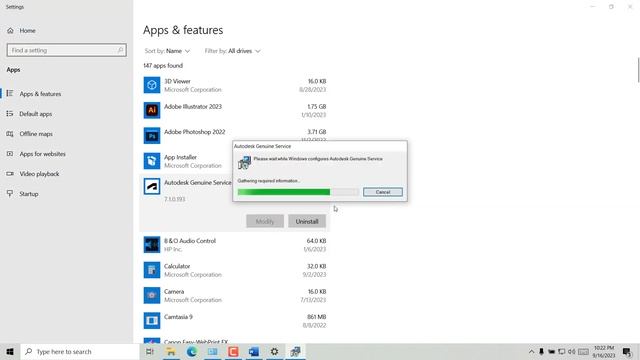Image resolution: width=640 pixels, height=360 pixels.
Task: Open Microsoft Word from taskbar
Action: [x=254, y=351]
